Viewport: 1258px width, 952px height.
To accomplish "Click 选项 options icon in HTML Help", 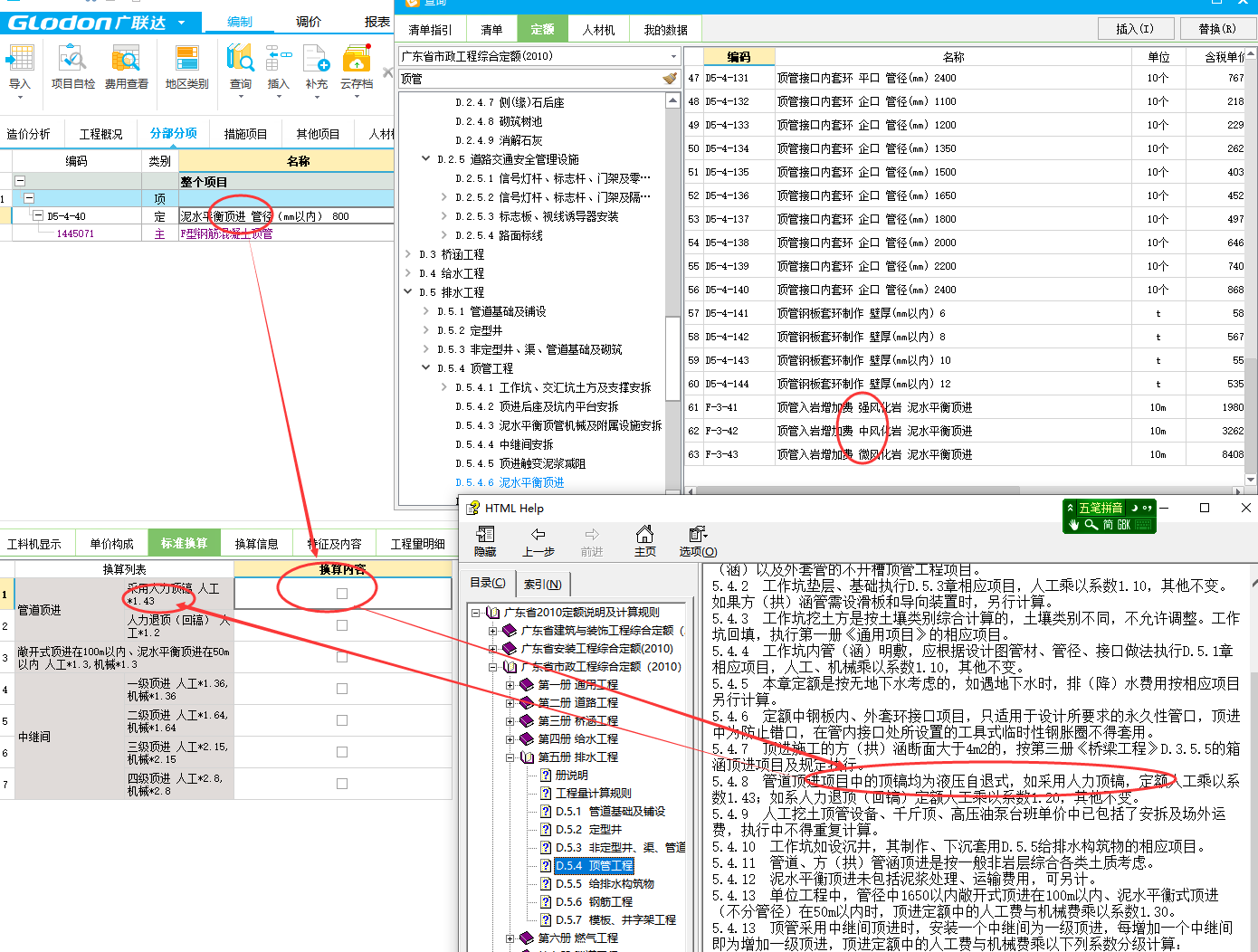I will pos(698,534).
